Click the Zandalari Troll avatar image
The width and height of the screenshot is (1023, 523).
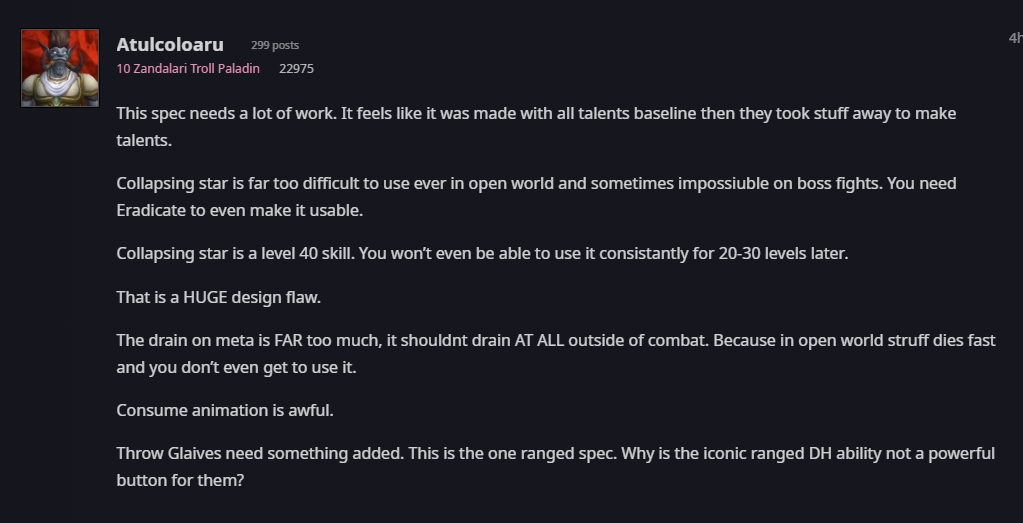click(60, 68)
